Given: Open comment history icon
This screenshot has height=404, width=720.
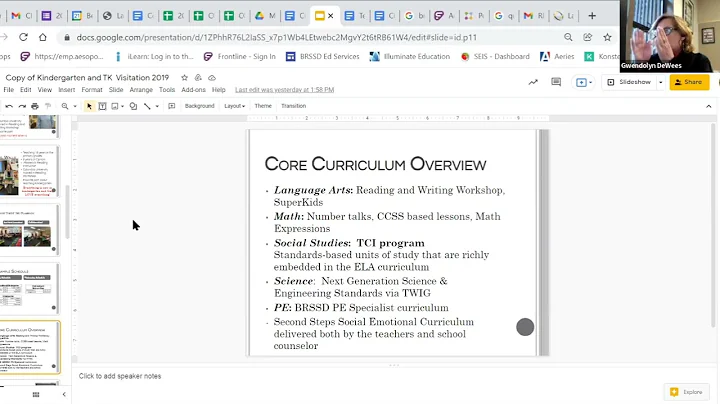Looking at the screenshot, I should pyautogui.click(x=556, y=82).
